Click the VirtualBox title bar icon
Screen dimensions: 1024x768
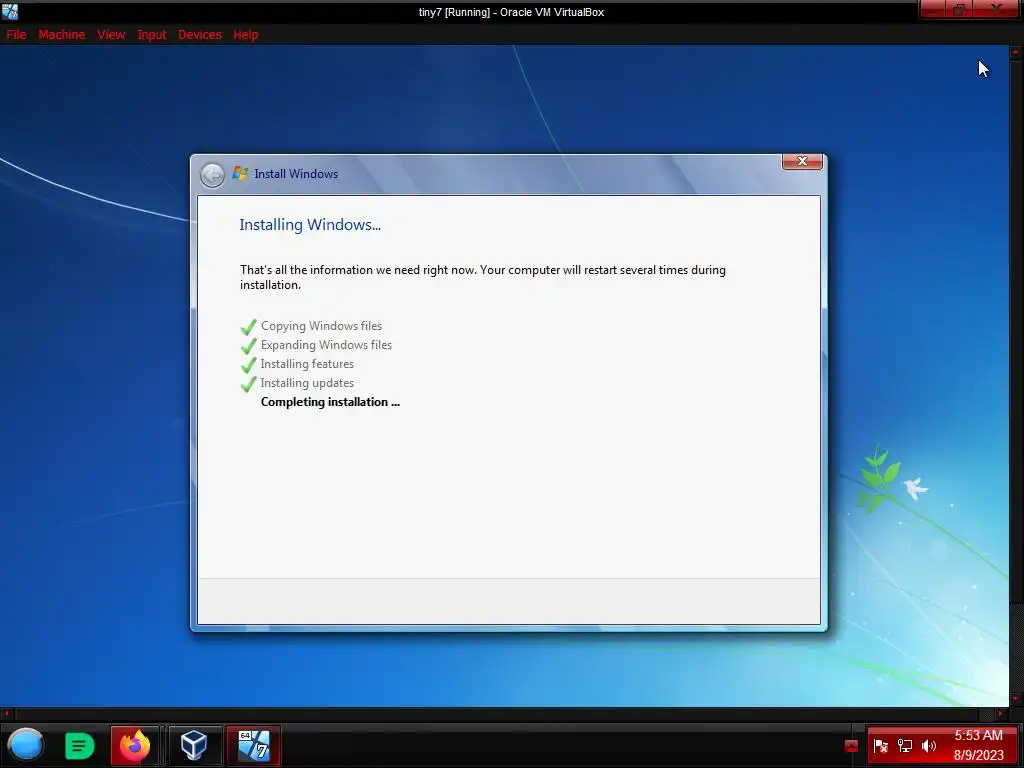pyautogui.click(x=10, y=11)
